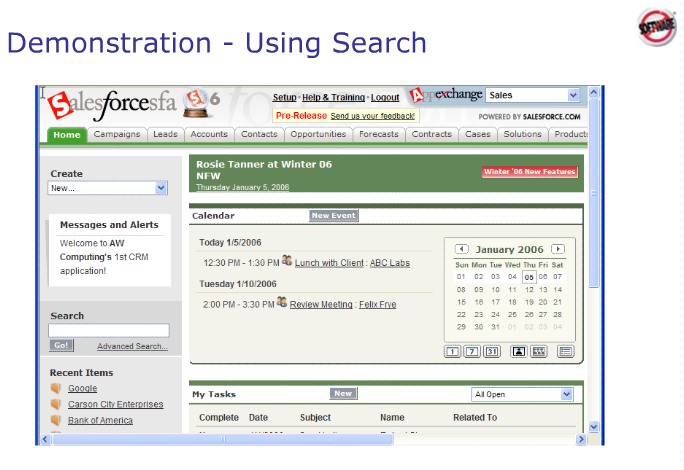Click the multi-user calendar view icon

[x=538, y=351]
